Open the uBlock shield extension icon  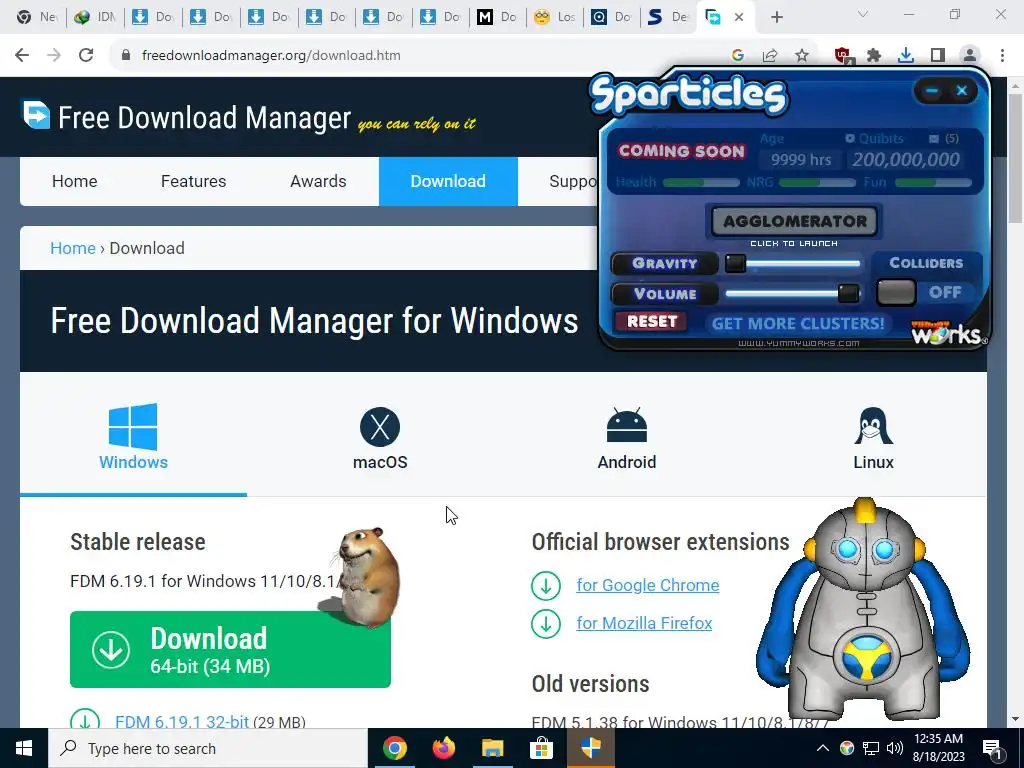pos(843,56)
